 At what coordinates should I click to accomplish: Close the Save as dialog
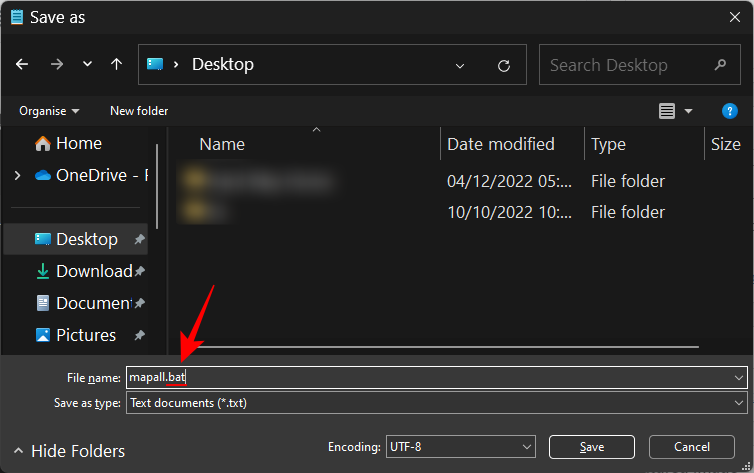[x=735, y=17]
